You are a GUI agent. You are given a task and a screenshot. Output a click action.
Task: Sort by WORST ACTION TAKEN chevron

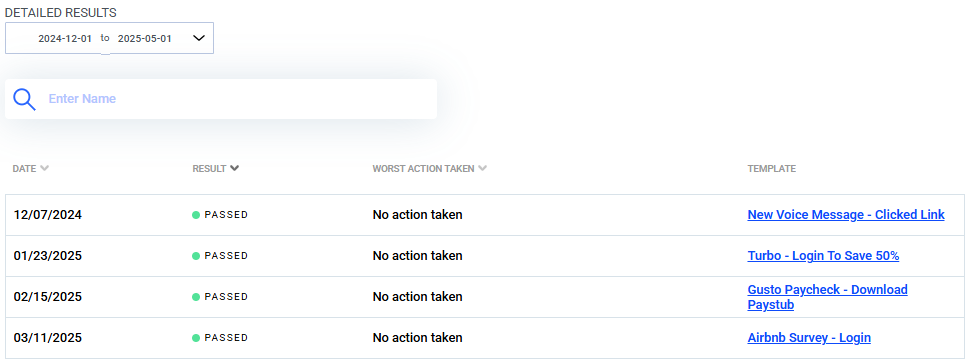(482, 169)
